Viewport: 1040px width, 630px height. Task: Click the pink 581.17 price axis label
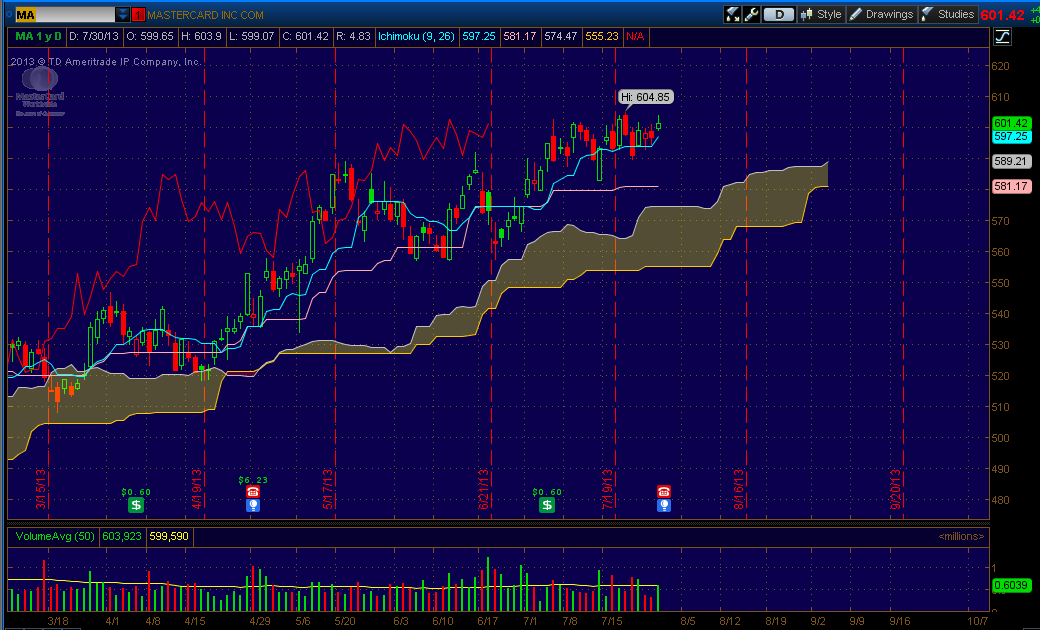[x=1011, y=186]
